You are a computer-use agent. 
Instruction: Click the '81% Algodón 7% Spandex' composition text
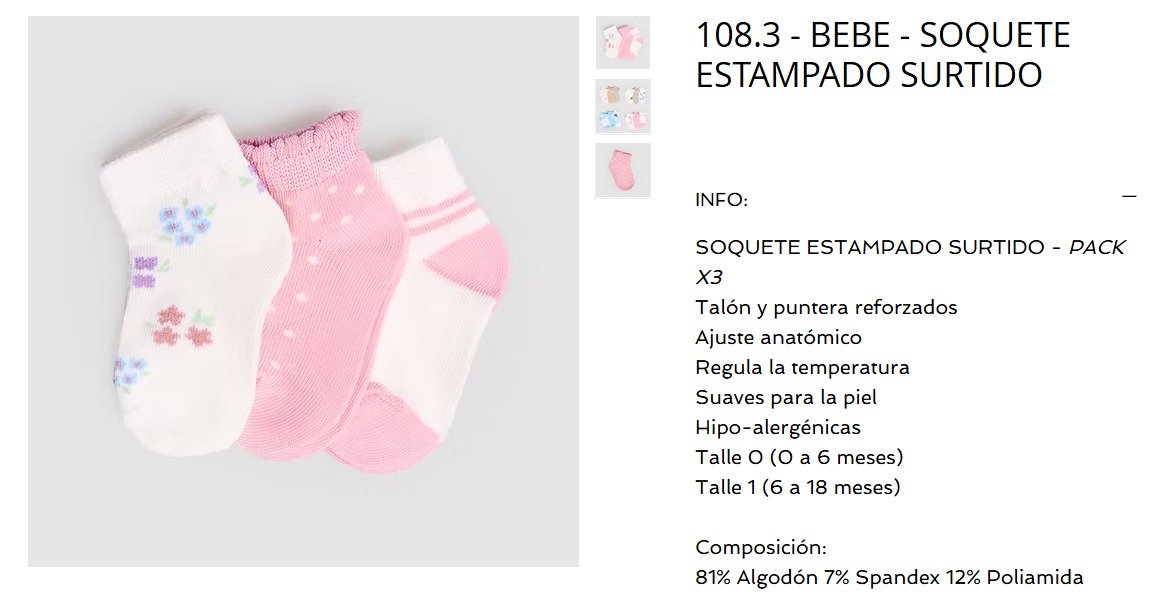tap(817, 577)
